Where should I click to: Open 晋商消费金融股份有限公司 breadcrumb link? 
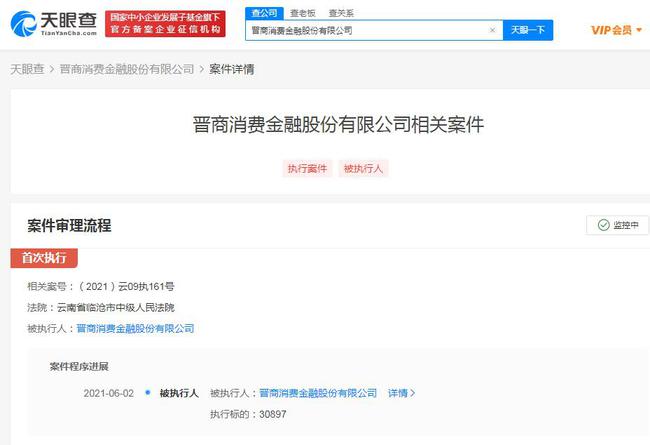click(x=127, y=69)
